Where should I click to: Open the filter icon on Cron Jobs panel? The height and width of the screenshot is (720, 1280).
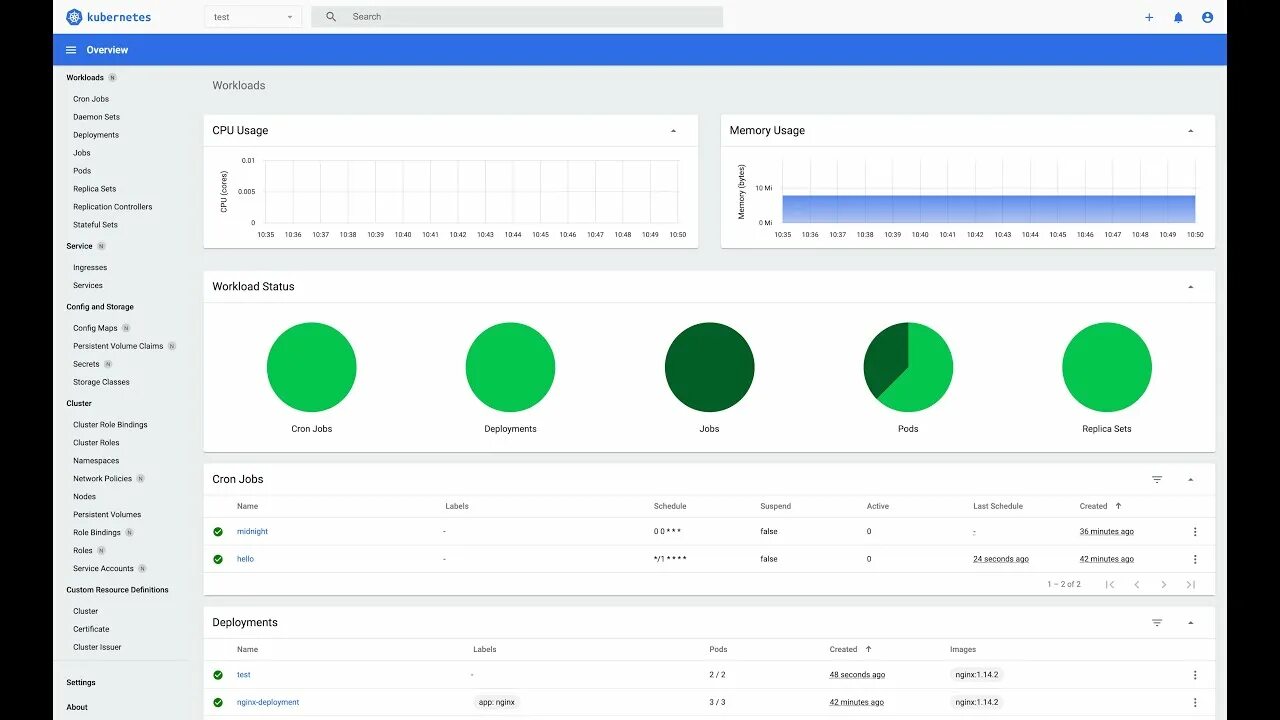click(1157, 480)
